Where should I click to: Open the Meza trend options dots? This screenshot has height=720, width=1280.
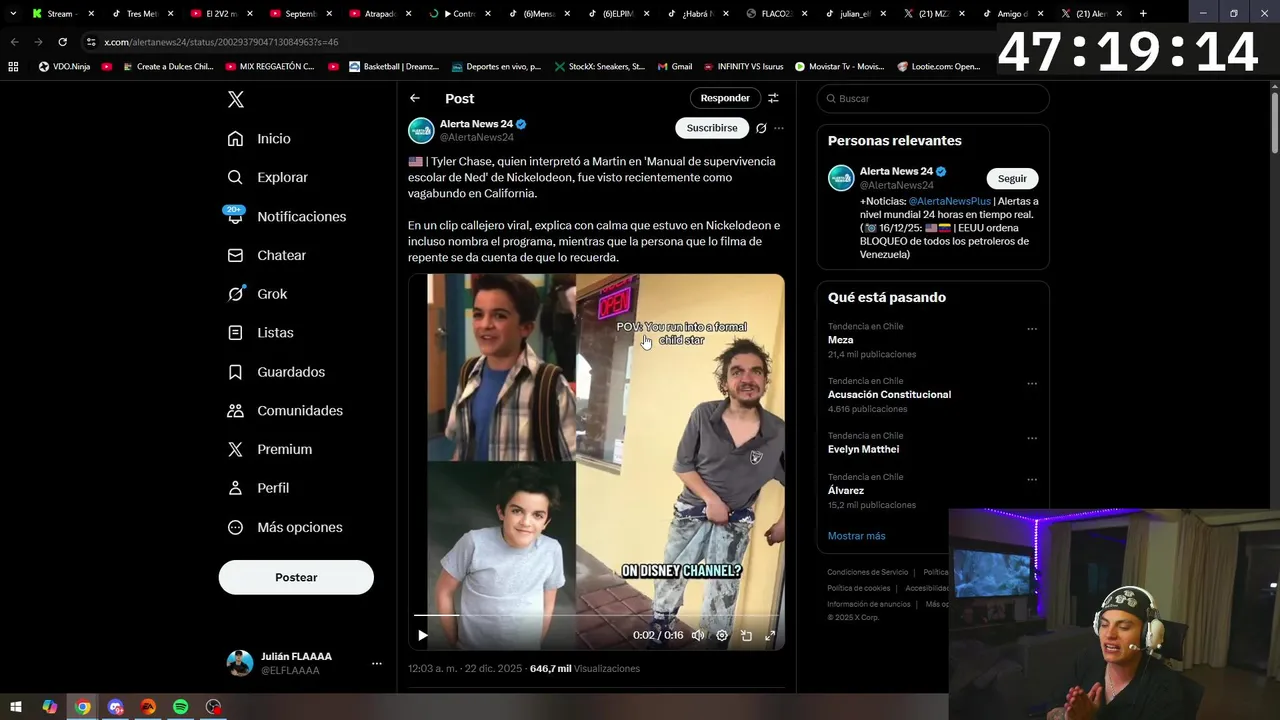coord(1032,329)
